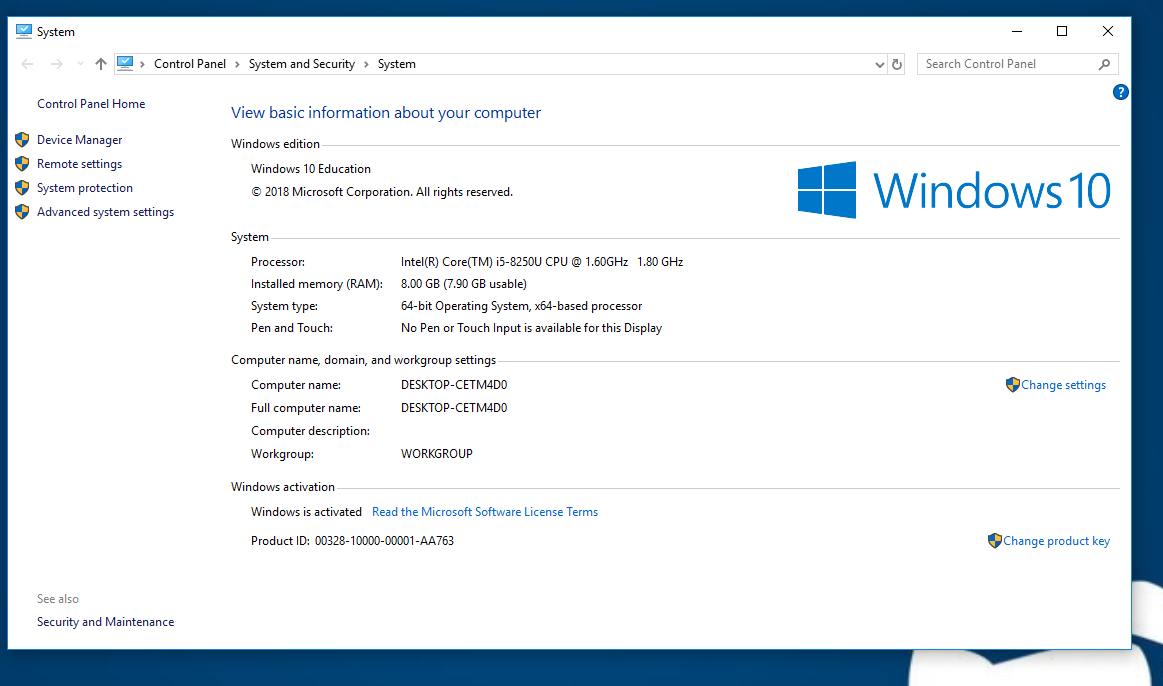Screen dimensions: 1163x686
Task: Open the recent locations dropdown arrow
Action: [x=80, y=64]
